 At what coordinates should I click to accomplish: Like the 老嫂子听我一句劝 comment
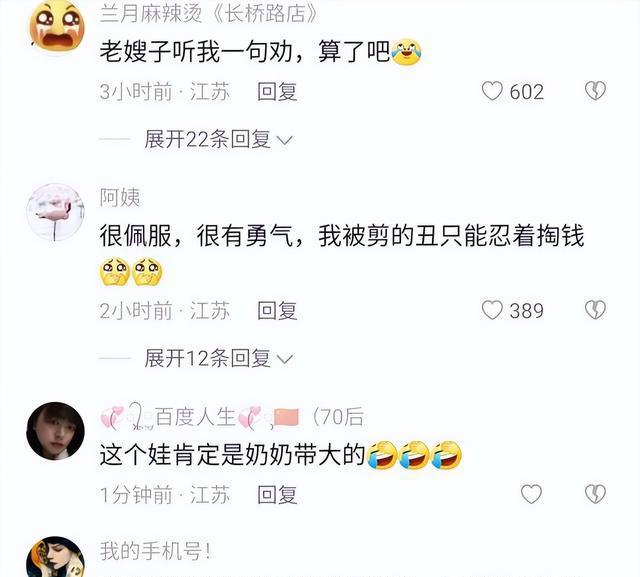(x=492, y=91)
